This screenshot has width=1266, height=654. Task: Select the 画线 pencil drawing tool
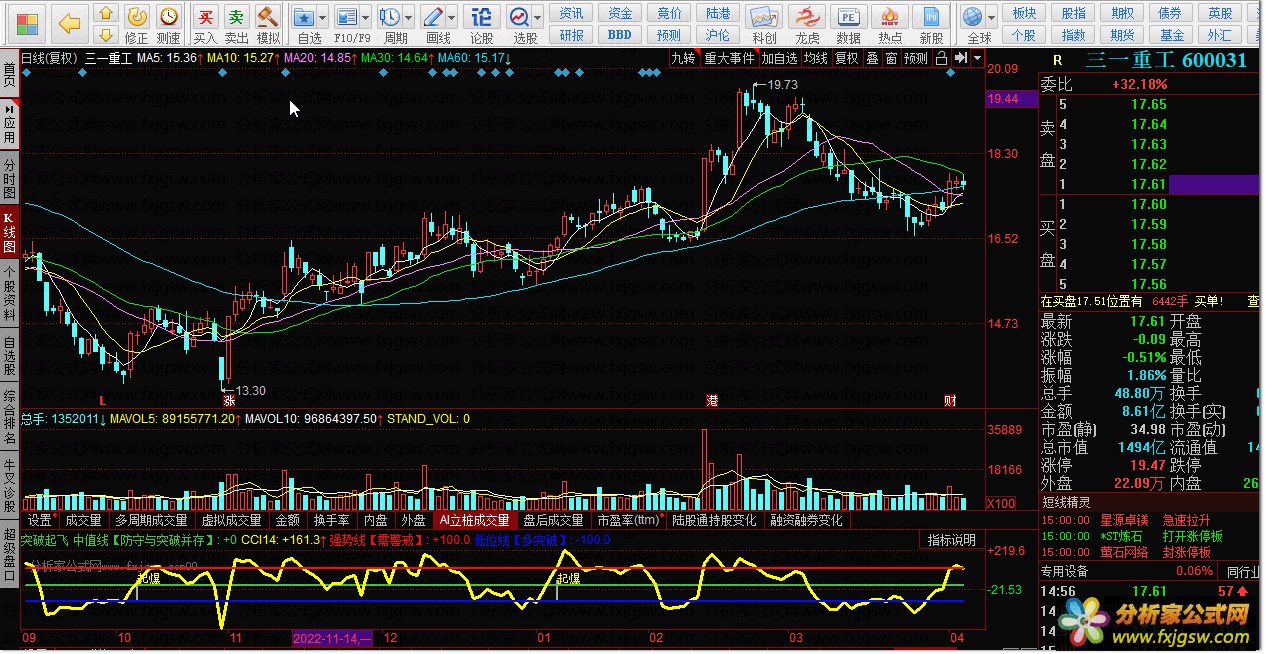pos(433,17)
